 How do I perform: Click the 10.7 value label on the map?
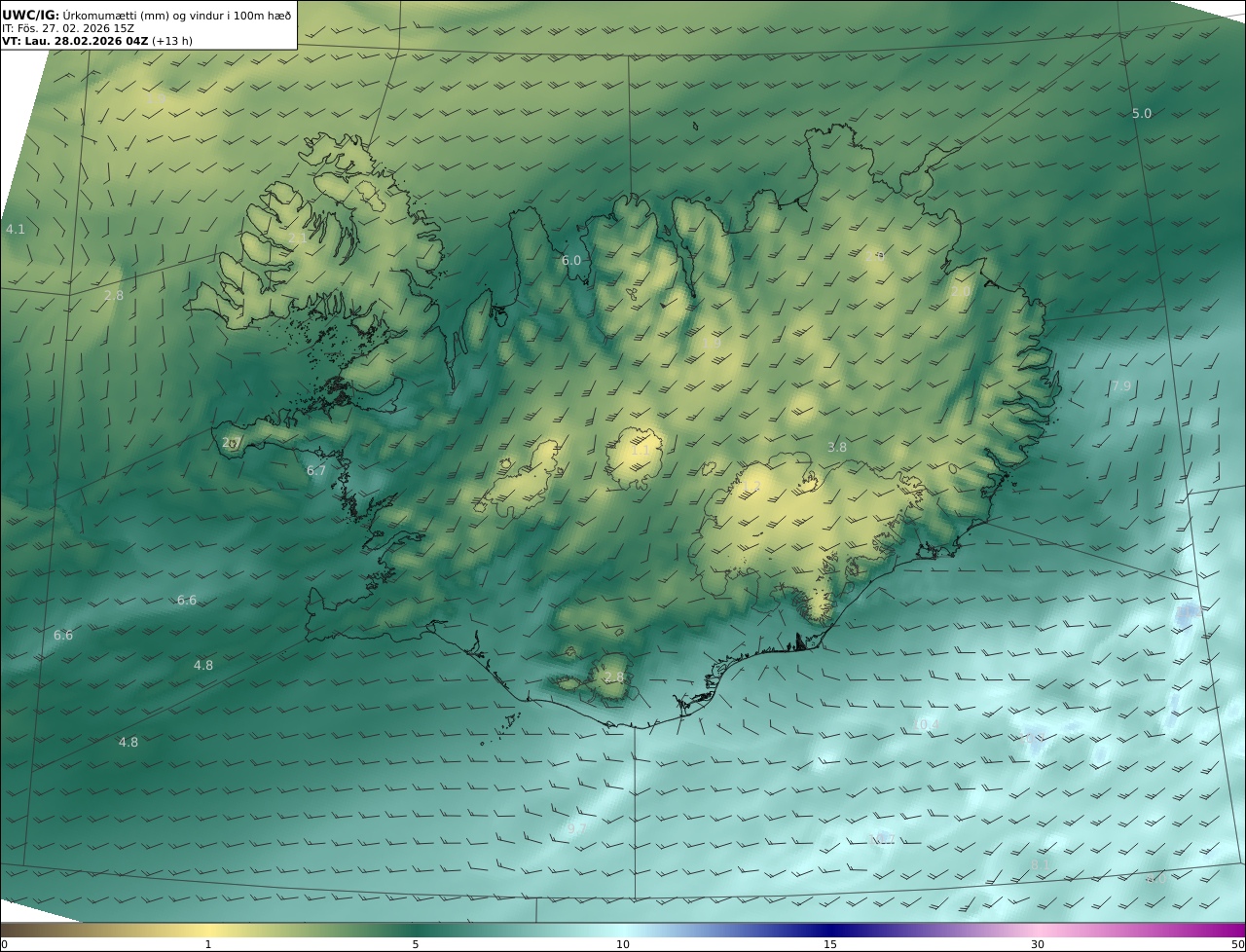click(x=881, y=839)
